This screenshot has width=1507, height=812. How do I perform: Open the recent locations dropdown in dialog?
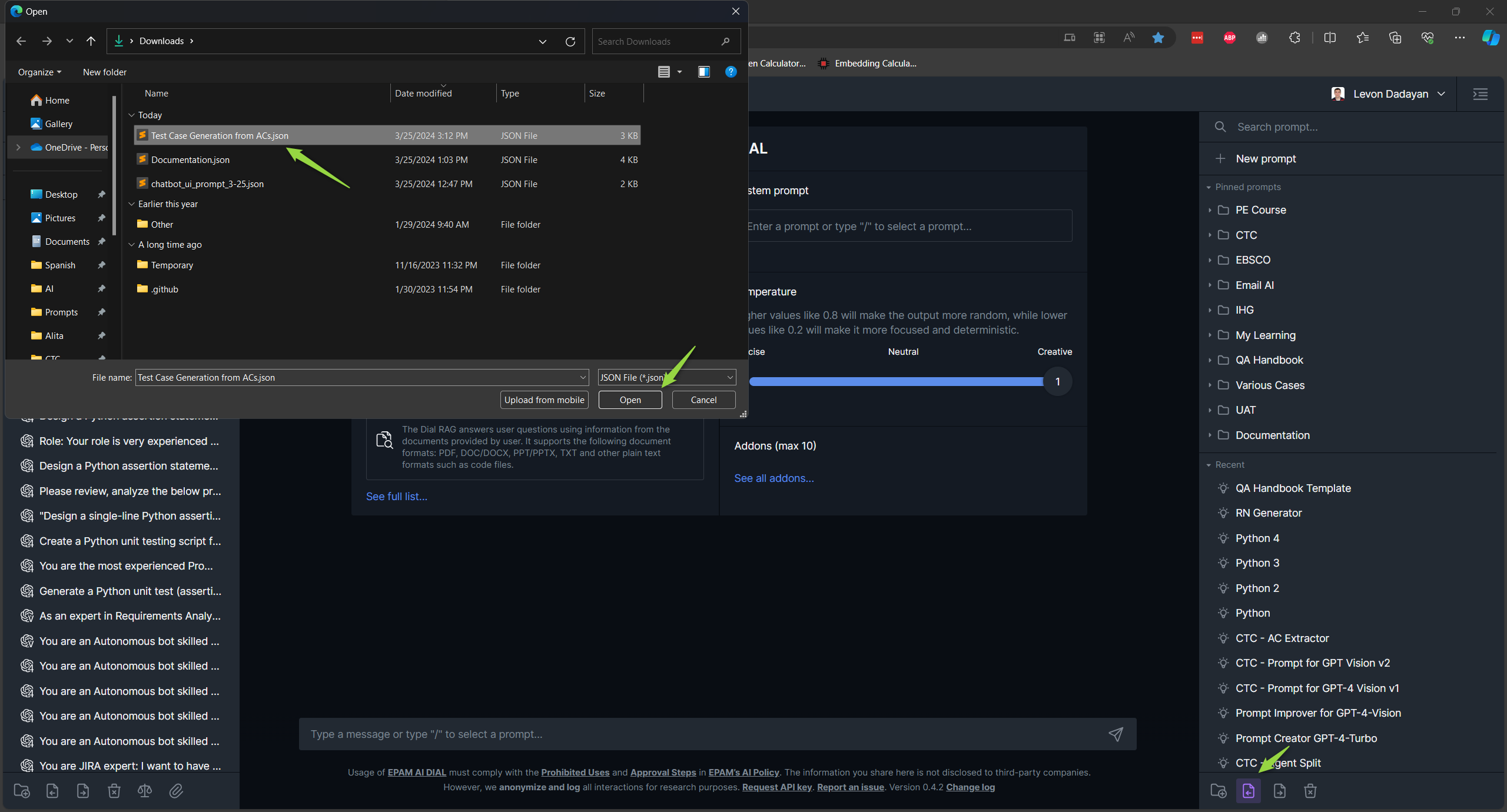[69, 41]
